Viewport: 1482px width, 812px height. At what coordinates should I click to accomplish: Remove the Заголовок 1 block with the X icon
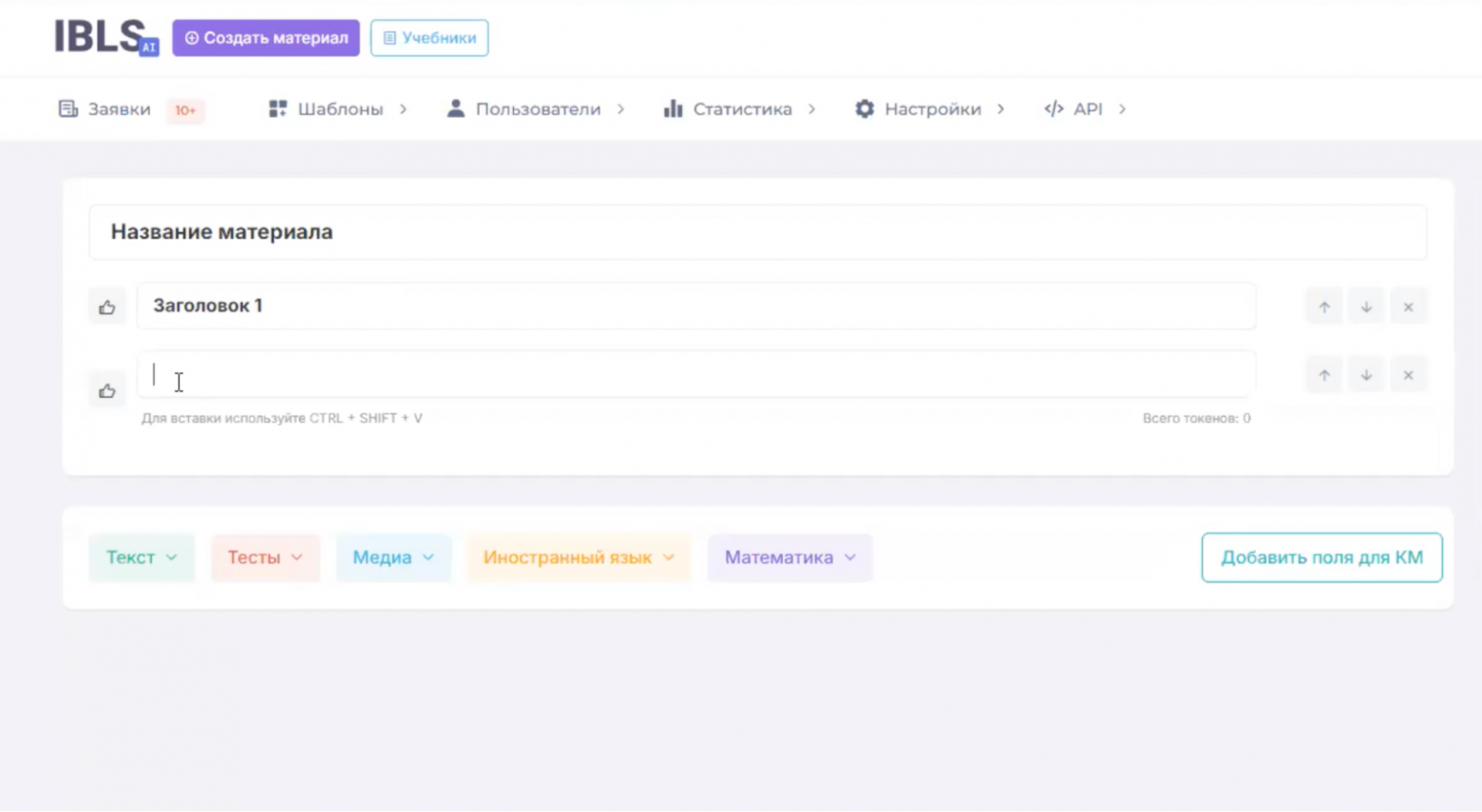point(1408,306)
